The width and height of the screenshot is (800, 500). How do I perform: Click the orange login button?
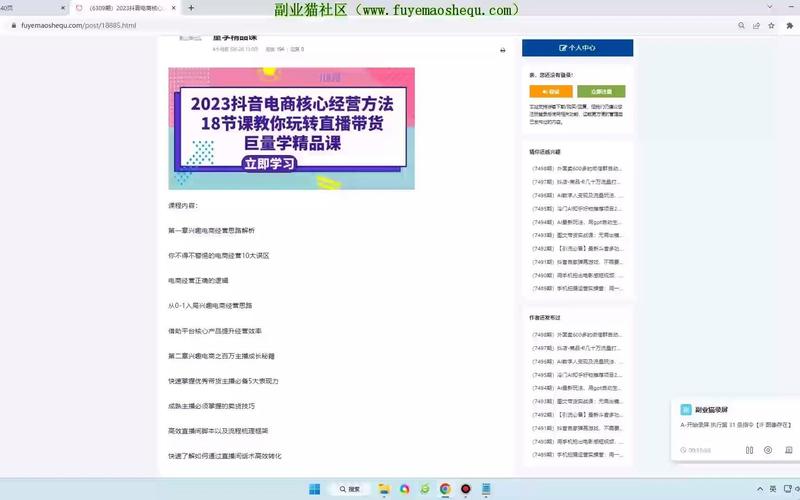[551, 91]
